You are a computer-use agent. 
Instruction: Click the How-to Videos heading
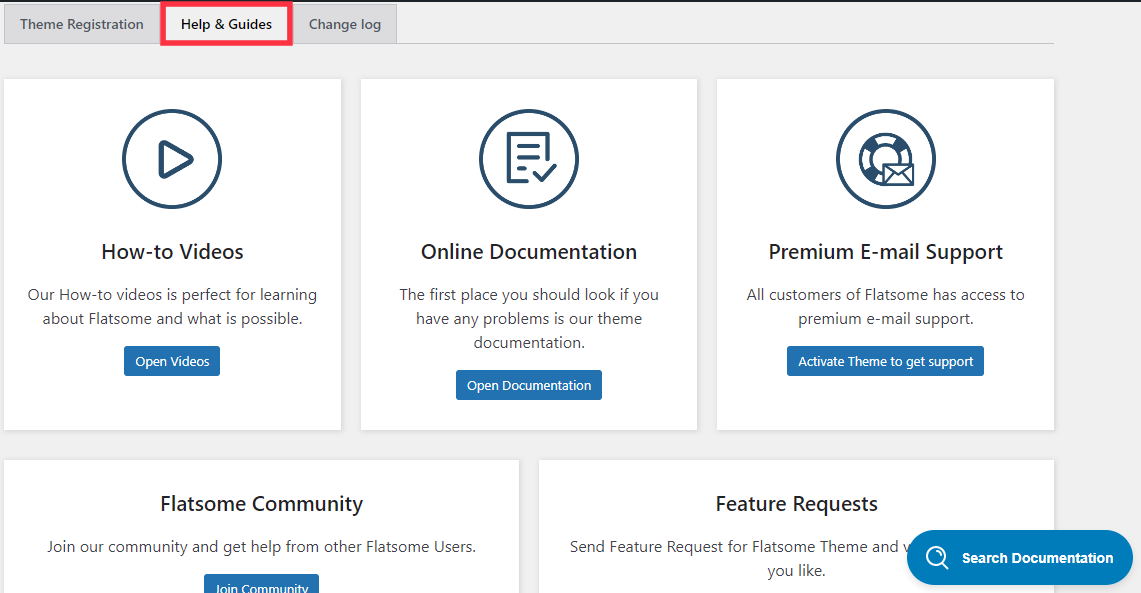[172, 252]
